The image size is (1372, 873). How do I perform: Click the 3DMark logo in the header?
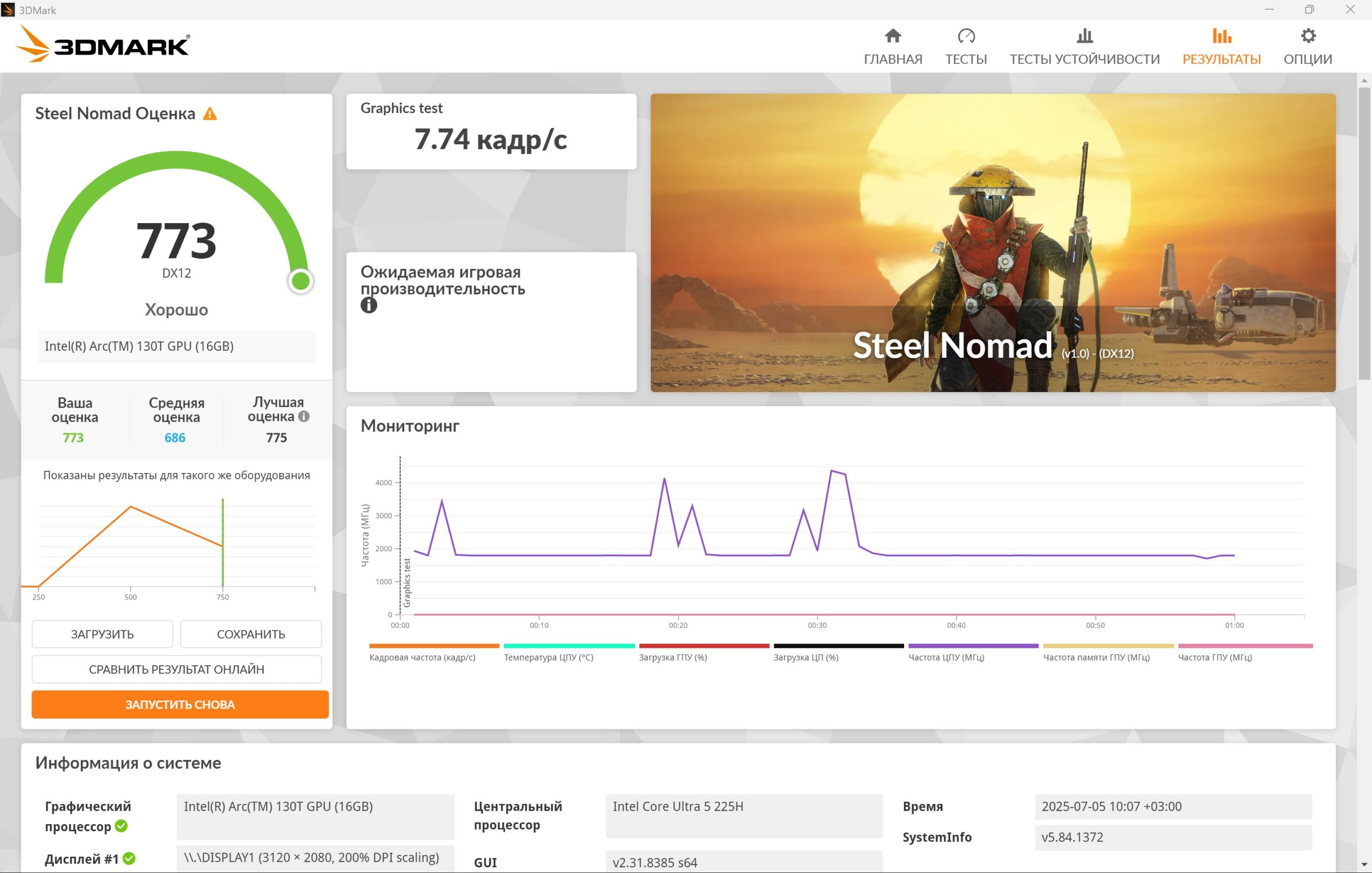pos(103,45)
